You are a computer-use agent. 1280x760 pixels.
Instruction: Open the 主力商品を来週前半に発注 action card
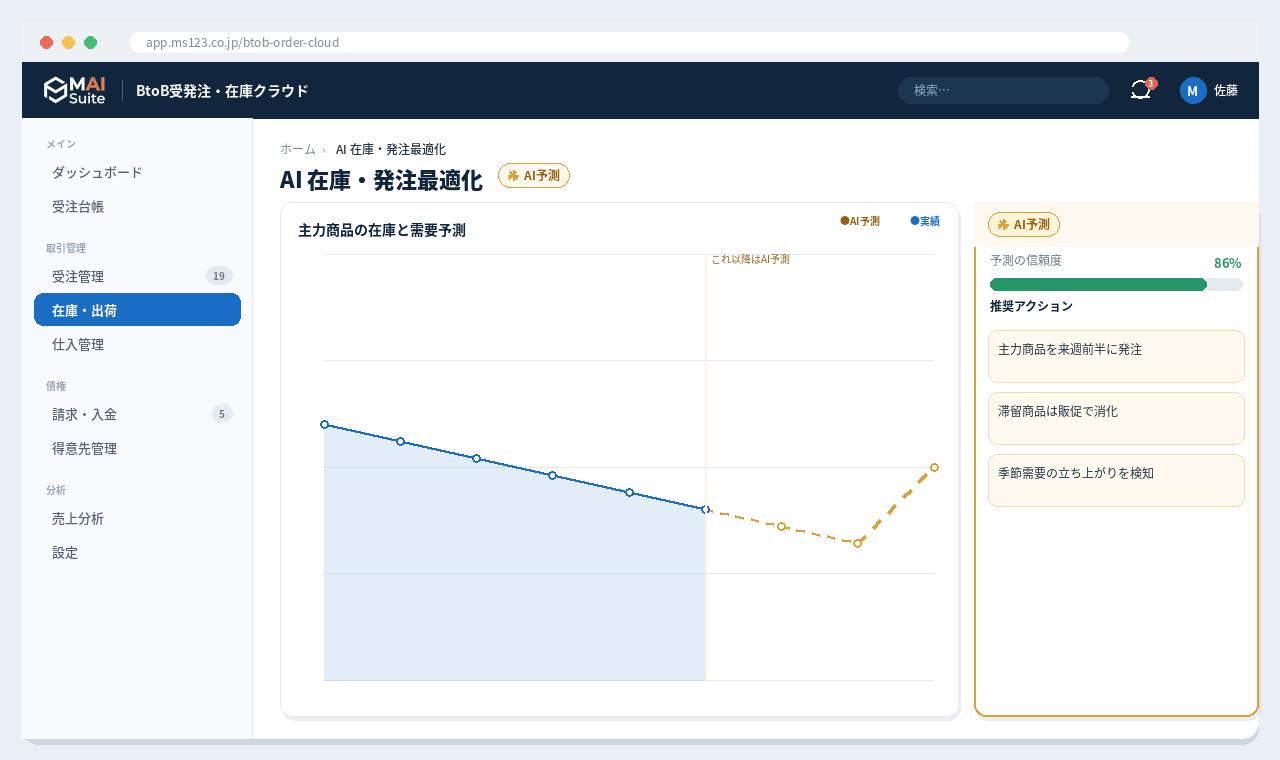click(1116, 356)
